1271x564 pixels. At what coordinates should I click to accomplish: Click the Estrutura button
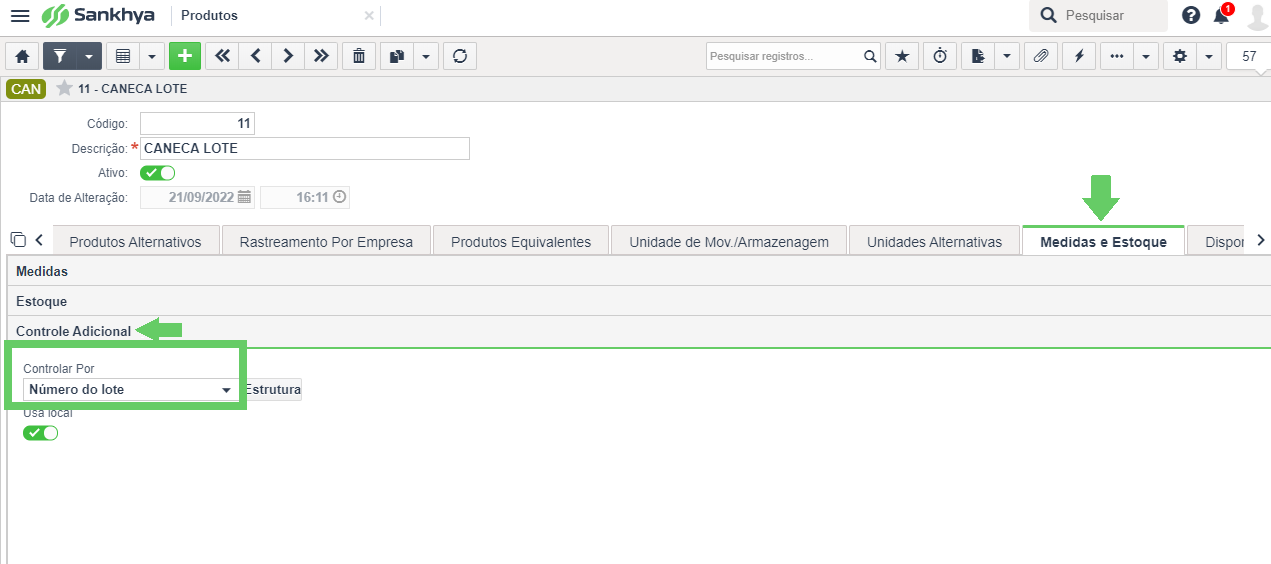[x=273, y=389]
